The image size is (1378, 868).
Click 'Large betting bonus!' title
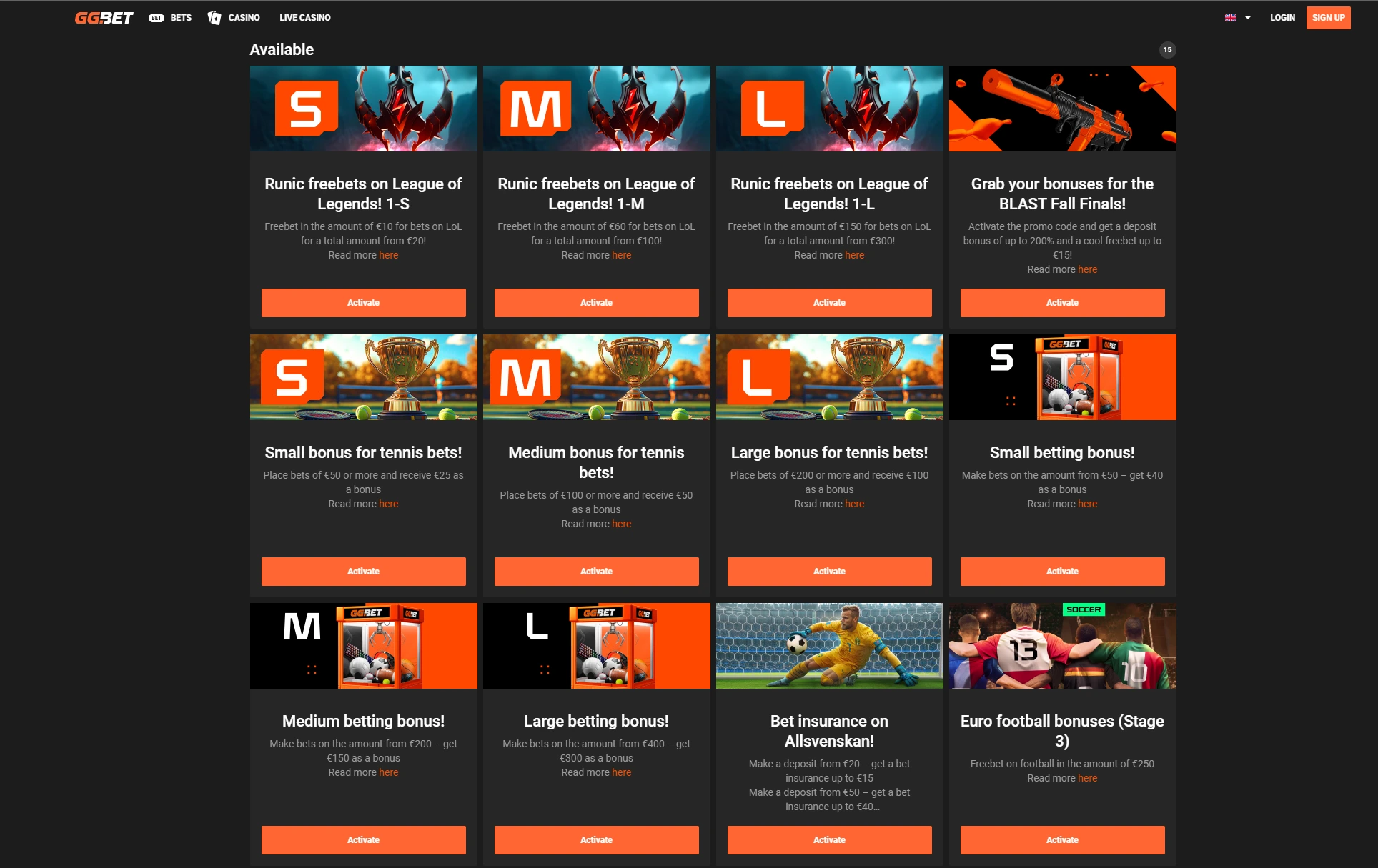pyautogui.click(x=596, y=721)
